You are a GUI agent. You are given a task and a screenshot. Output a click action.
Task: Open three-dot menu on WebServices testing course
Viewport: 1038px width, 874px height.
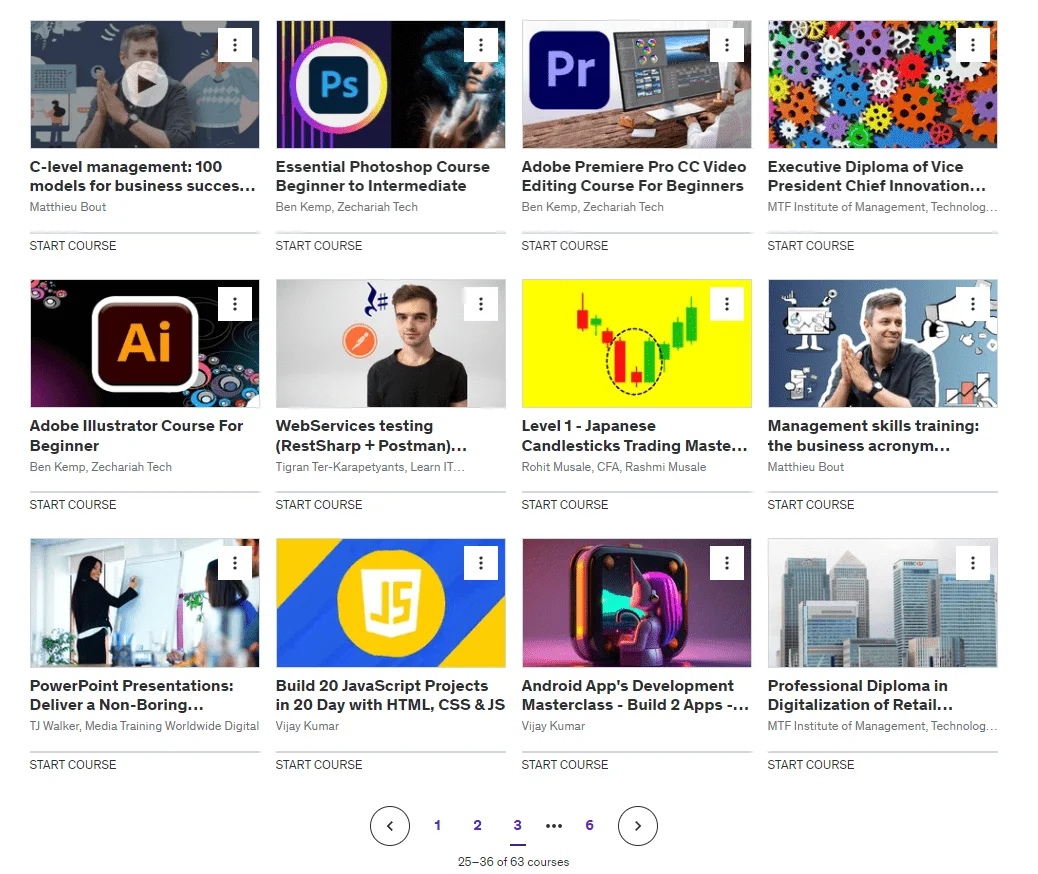click(x=481, y=304)
